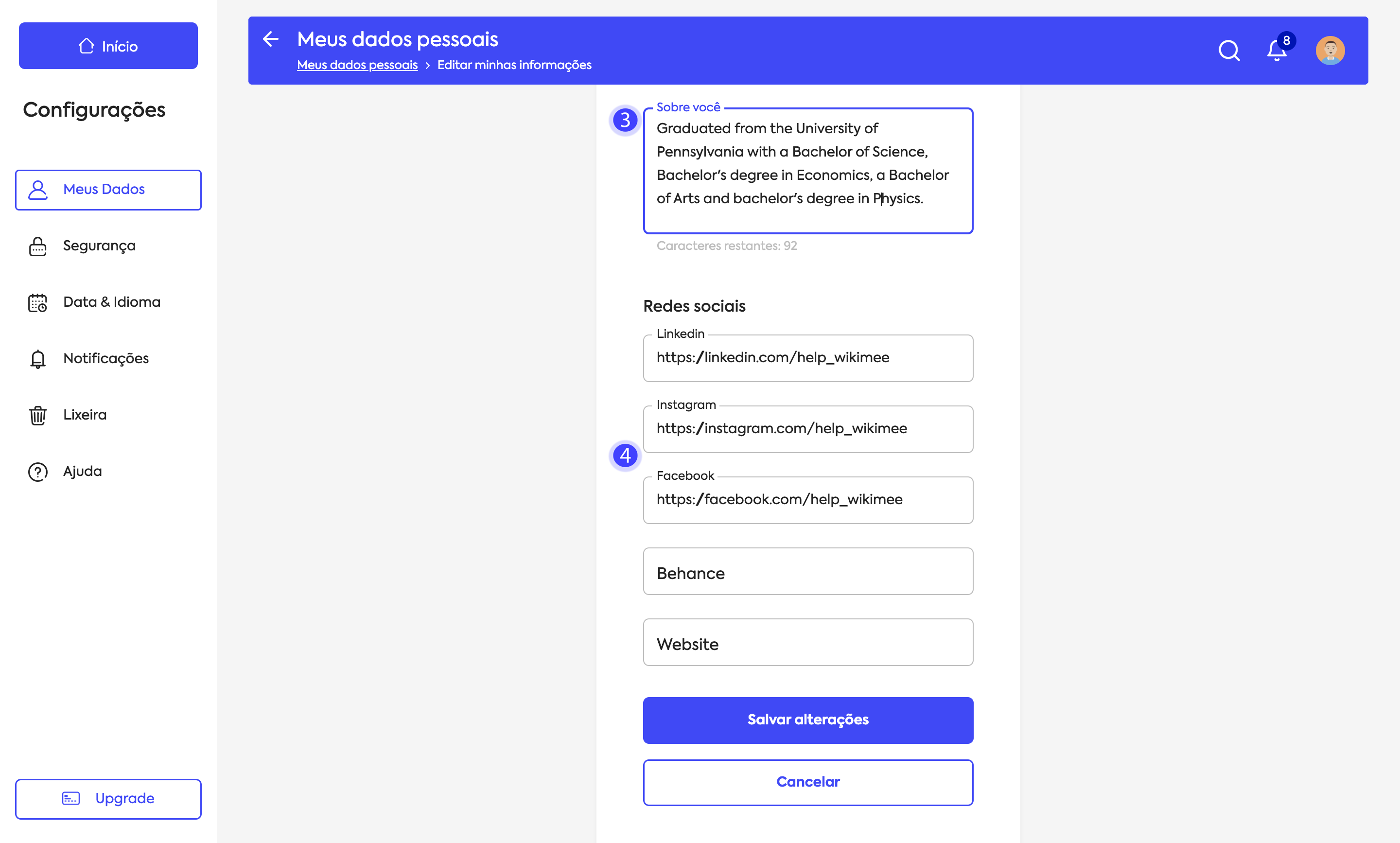Viewport: 1400px width, 843px height.
Task: Click the Notificações bell icon in sidebar
Action: (x=38, y=358)
